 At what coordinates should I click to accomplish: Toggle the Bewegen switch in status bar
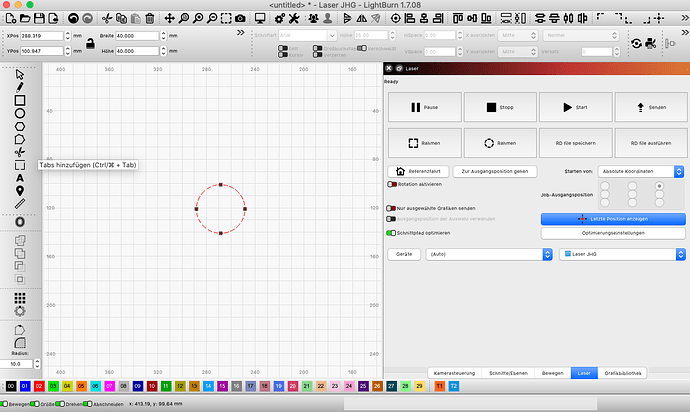point(4,404)
